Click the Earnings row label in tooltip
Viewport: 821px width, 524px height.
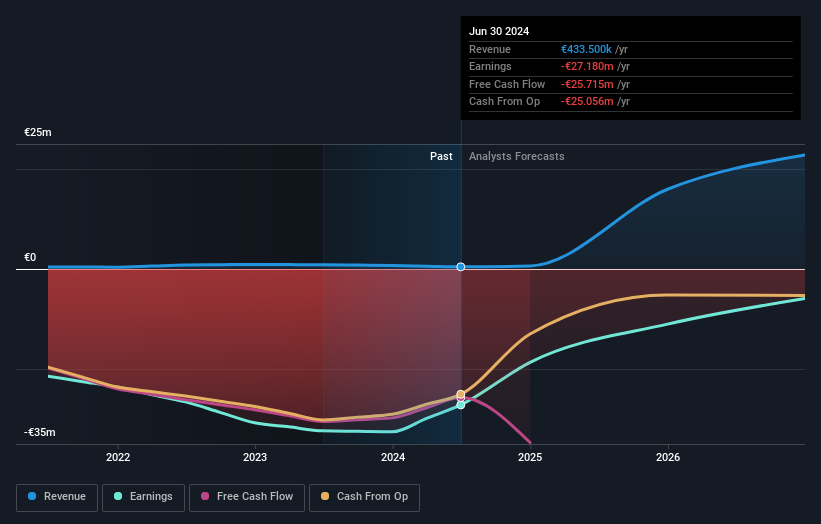(x=490, y=66)
